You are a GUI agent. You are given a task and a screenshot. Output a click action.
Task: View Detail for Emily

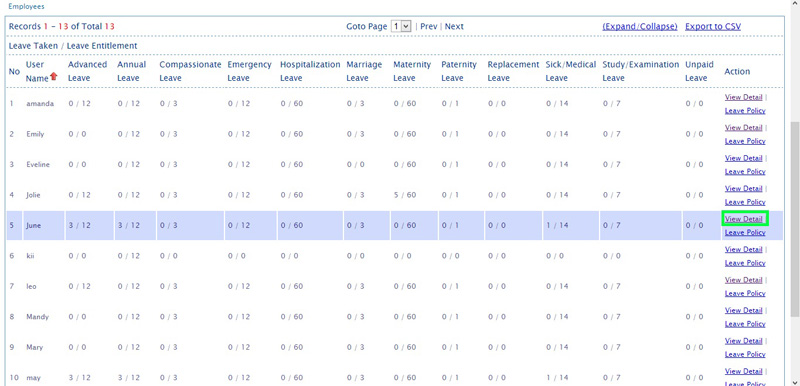click(x=743, y=127)
